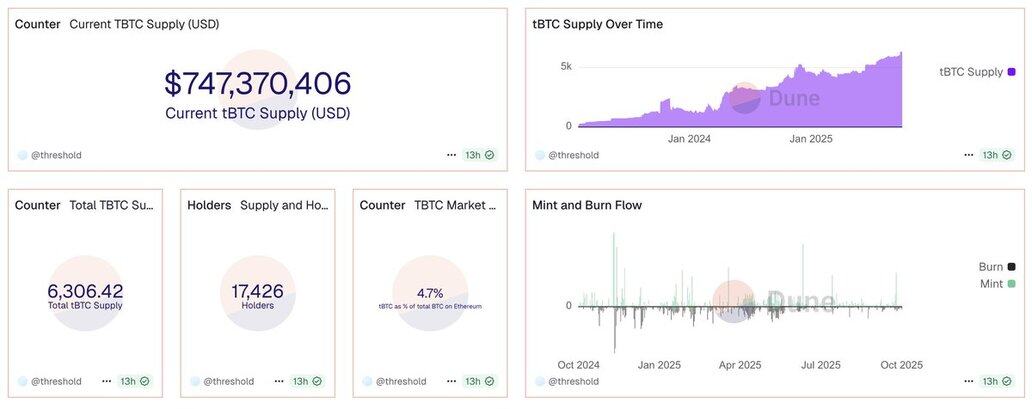Click the purple tBTC Supply color swatch
The image size is (1032, 409).
point(1012,72)
